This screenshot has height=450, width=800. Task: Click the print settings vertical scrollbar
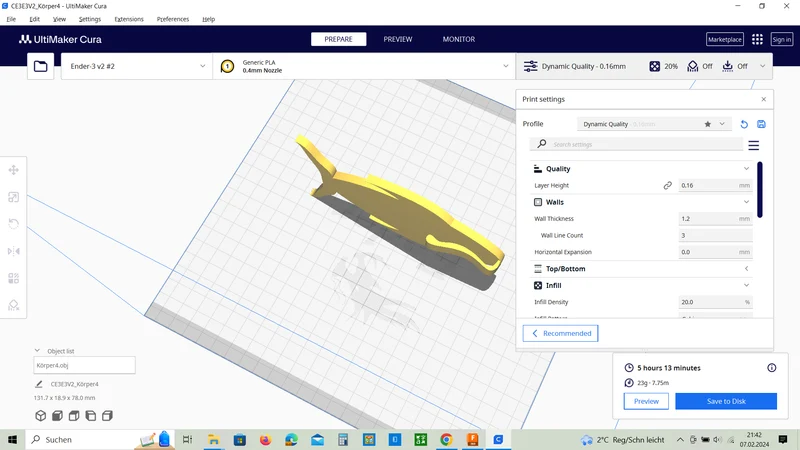tap(760, 190)
